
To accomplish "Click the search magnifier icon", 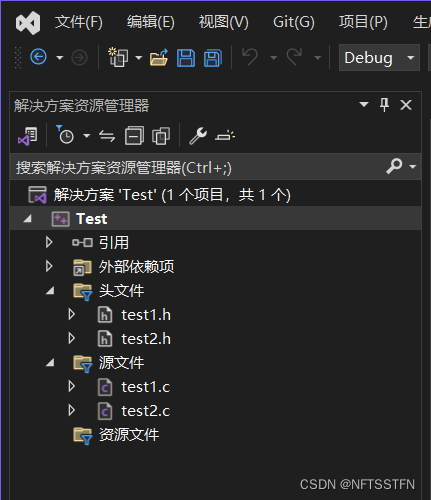I will [x=394, y=166].
